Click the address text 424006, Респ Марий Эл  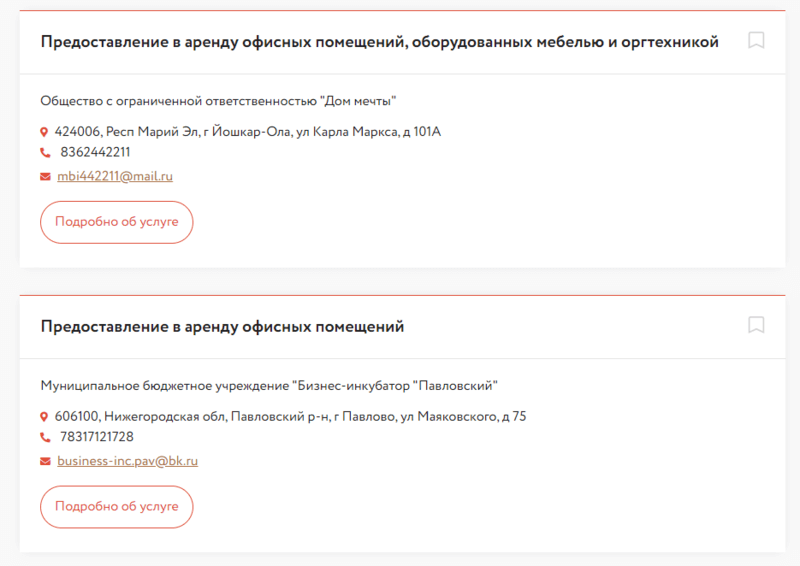click(x=248, y=132)
